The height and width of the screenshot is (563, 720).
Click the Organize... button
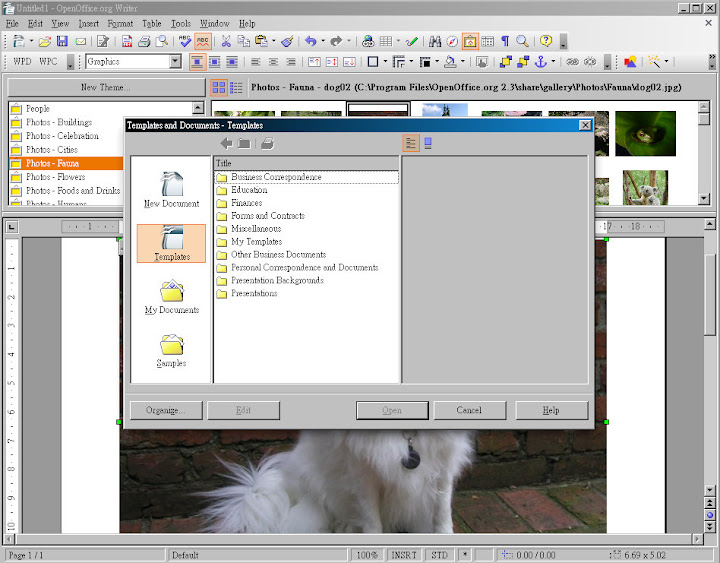166,410
